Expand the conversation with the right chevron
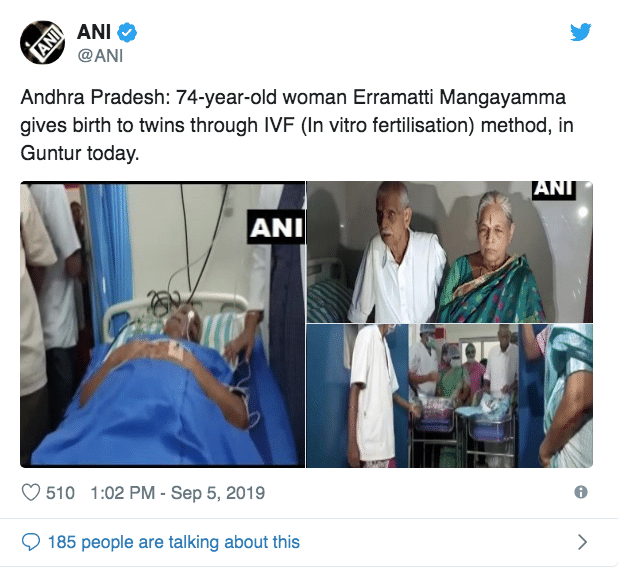 pos(582,542)
